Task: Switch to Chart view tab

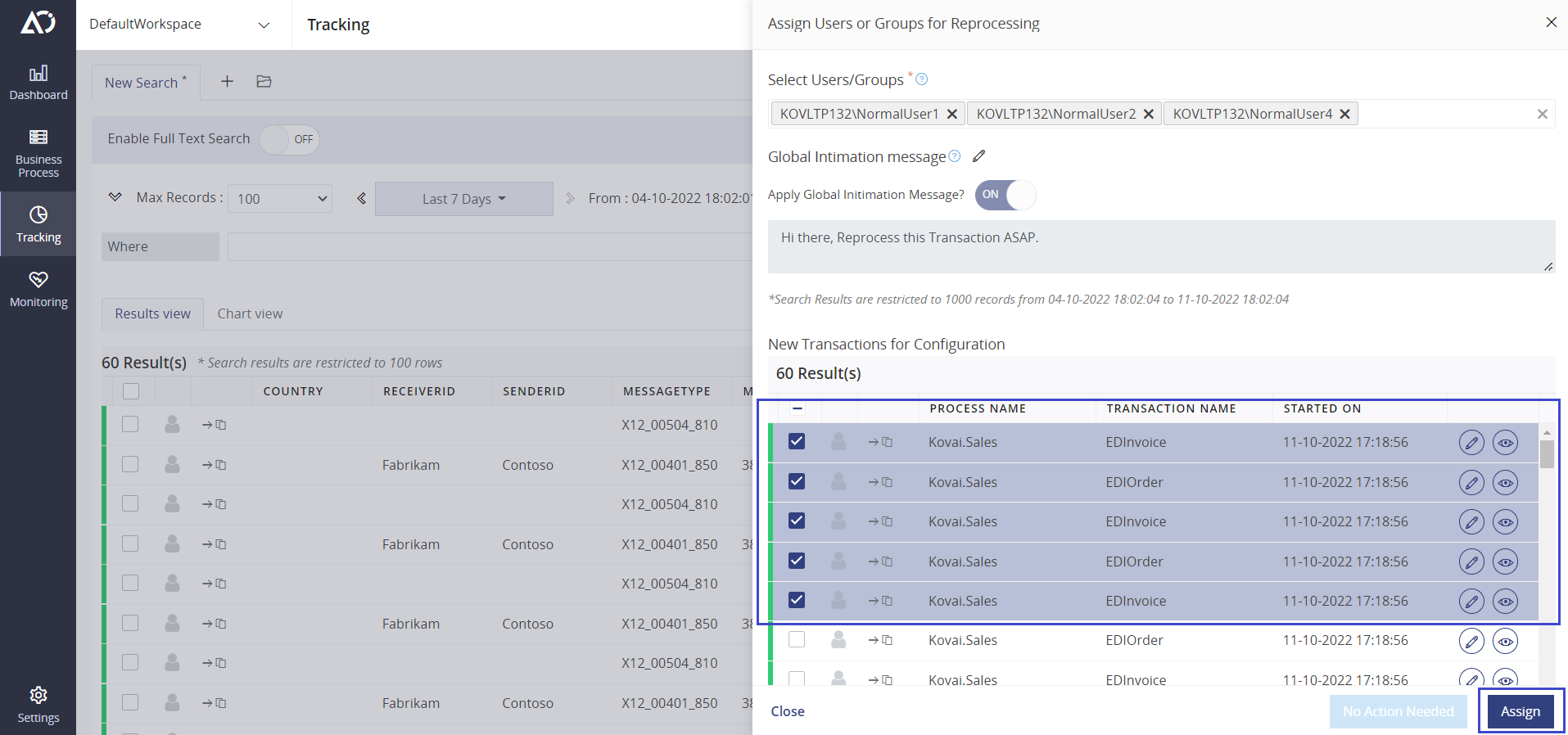Action: pyautogui.click(x=250, y=313)
